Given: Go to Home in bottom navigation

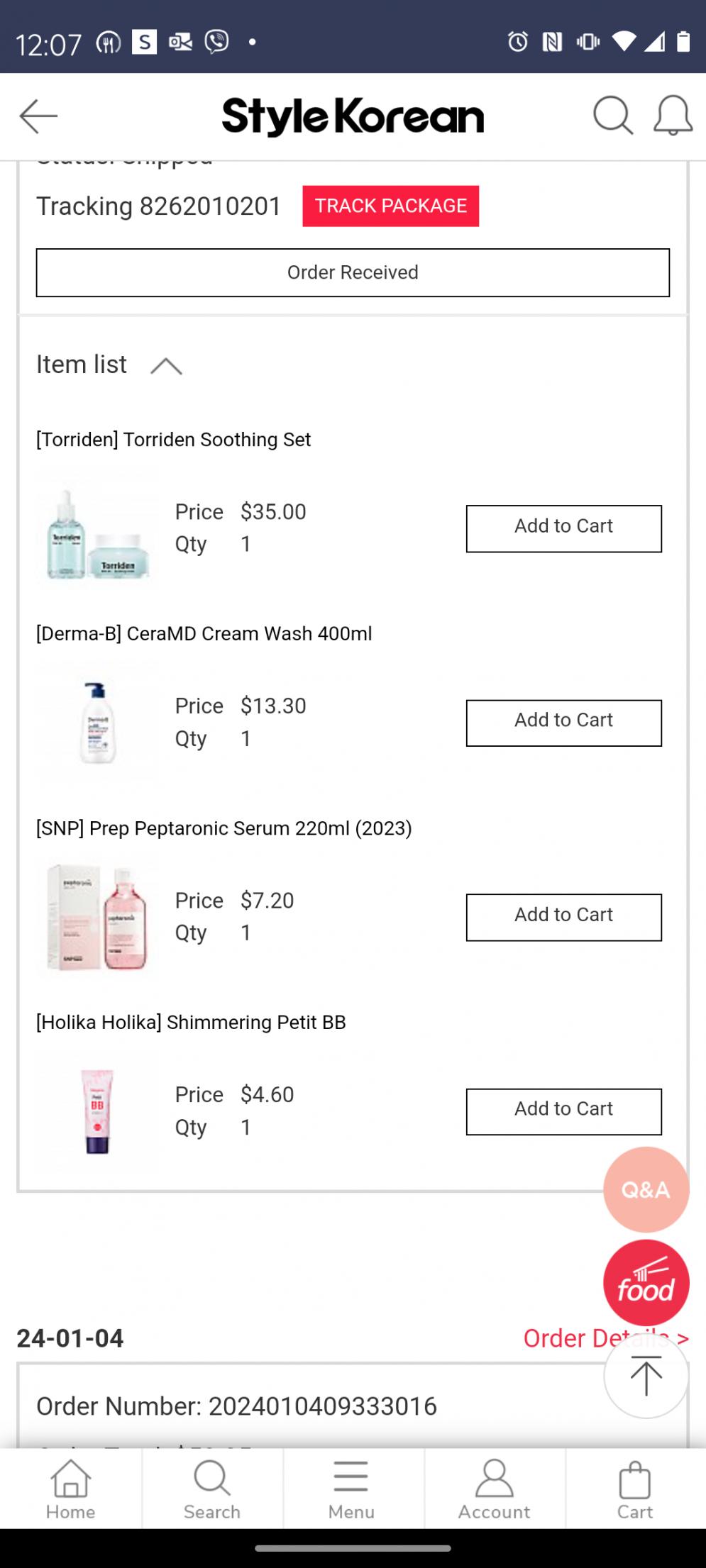Looking at the screenshot, I should pyautogui.click(x=70, y=1489).
